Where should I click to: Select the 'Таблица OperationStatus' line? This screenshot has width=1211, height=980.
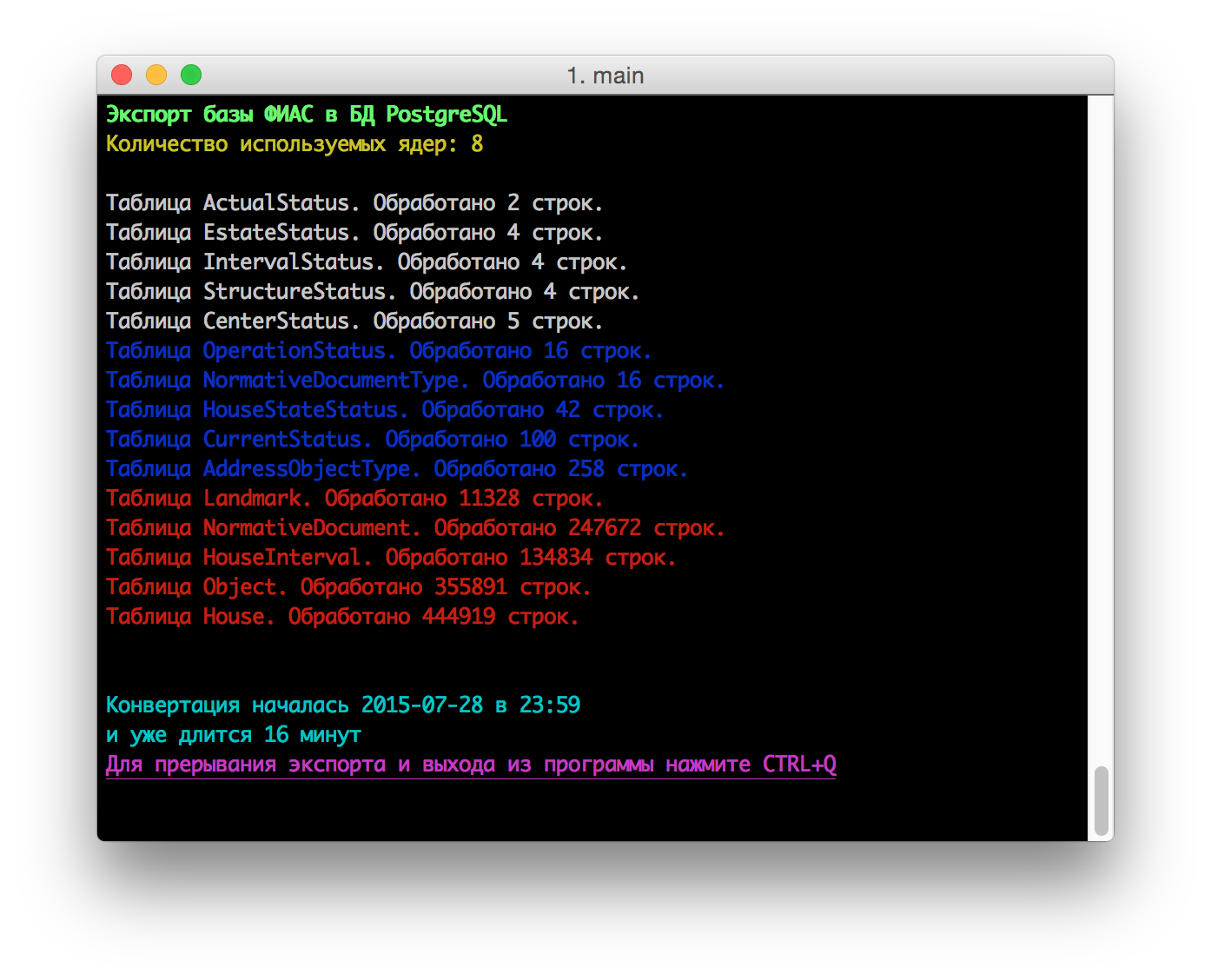point(379,351)
